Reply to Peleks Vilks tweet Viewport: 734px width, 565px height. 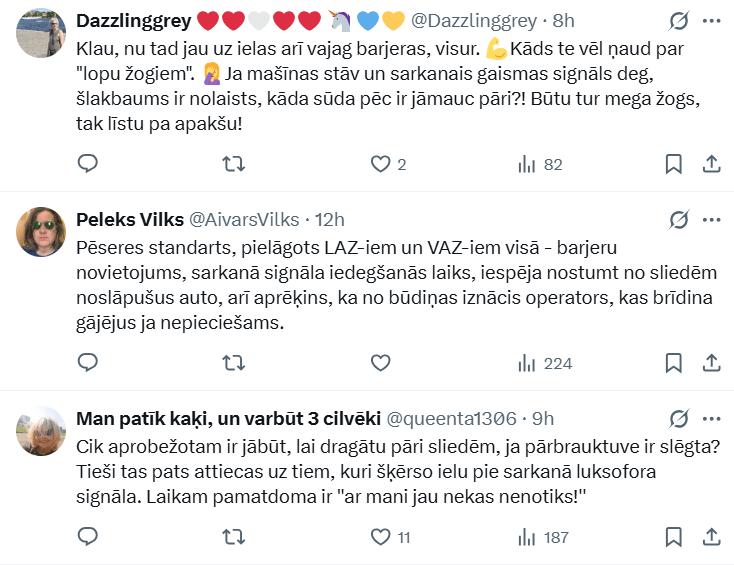[87, 362]
